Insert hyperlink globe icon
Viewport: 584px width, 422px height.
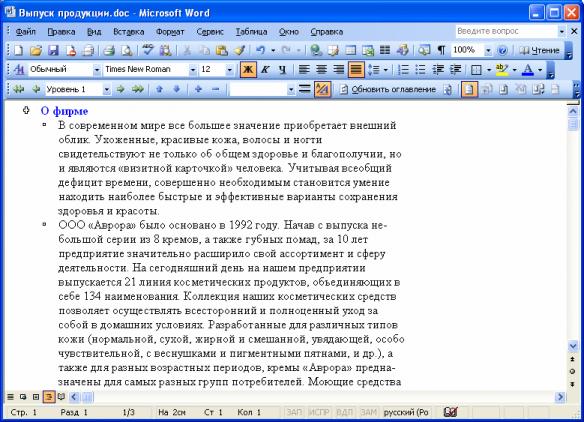[x=316, y=50]
